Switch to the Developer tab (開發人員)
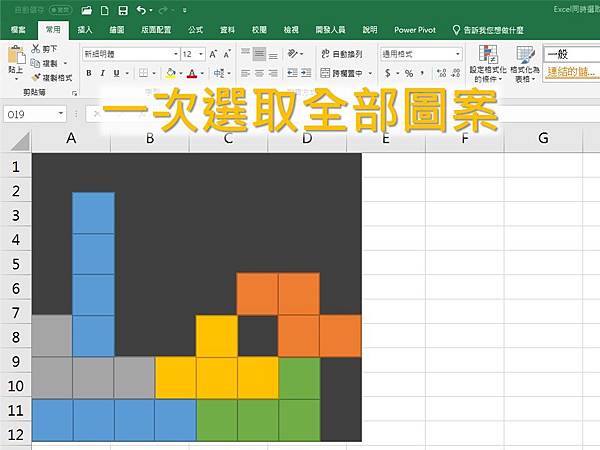 (x=330, y=30)
